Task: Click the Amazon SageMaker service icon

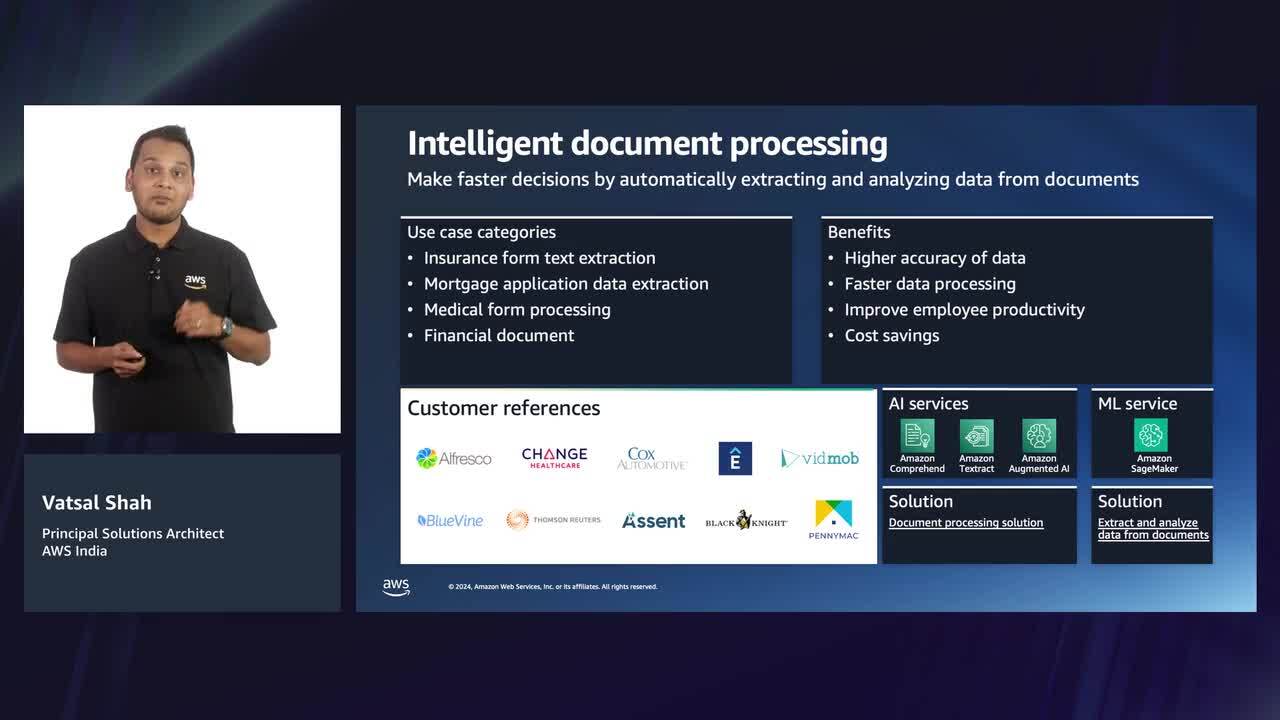Action: click(x=1151, y=435)
